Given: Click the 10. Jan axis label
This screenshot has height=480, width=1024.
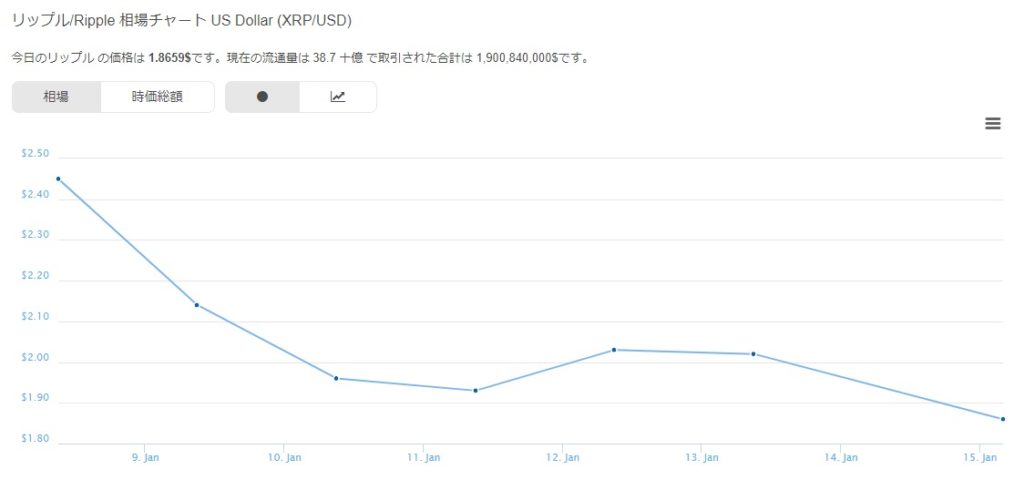Looking at the screenshot, I should 284,458.
